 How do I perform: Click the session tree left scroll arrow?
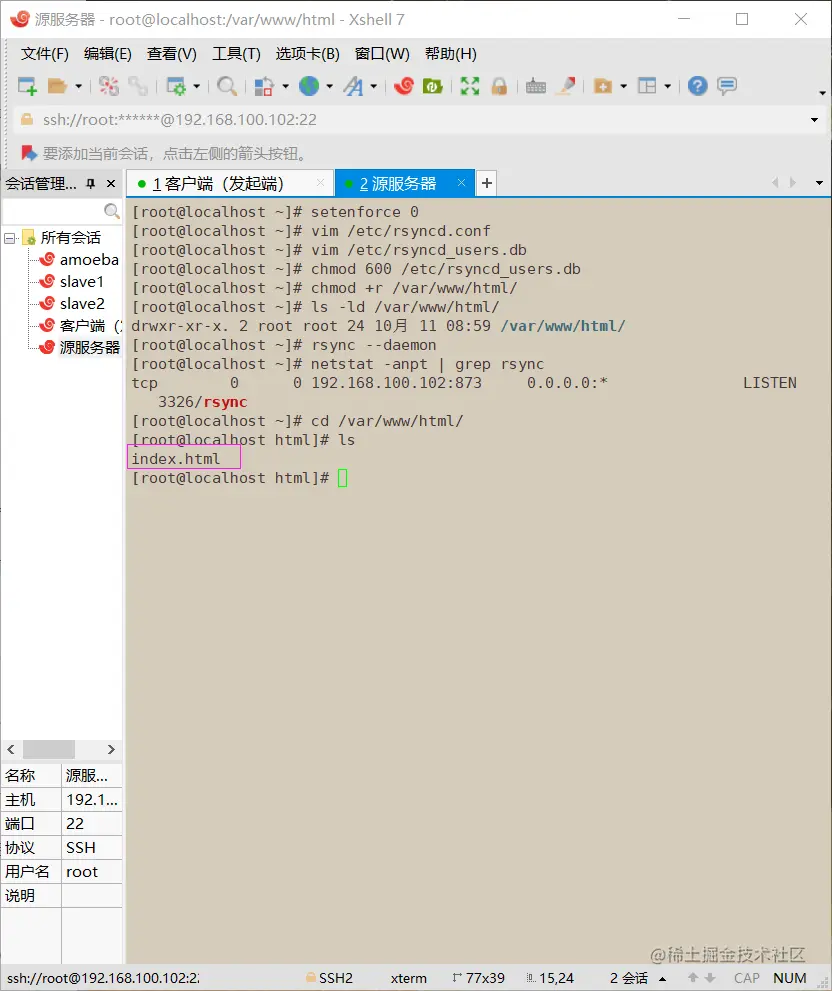11,749
